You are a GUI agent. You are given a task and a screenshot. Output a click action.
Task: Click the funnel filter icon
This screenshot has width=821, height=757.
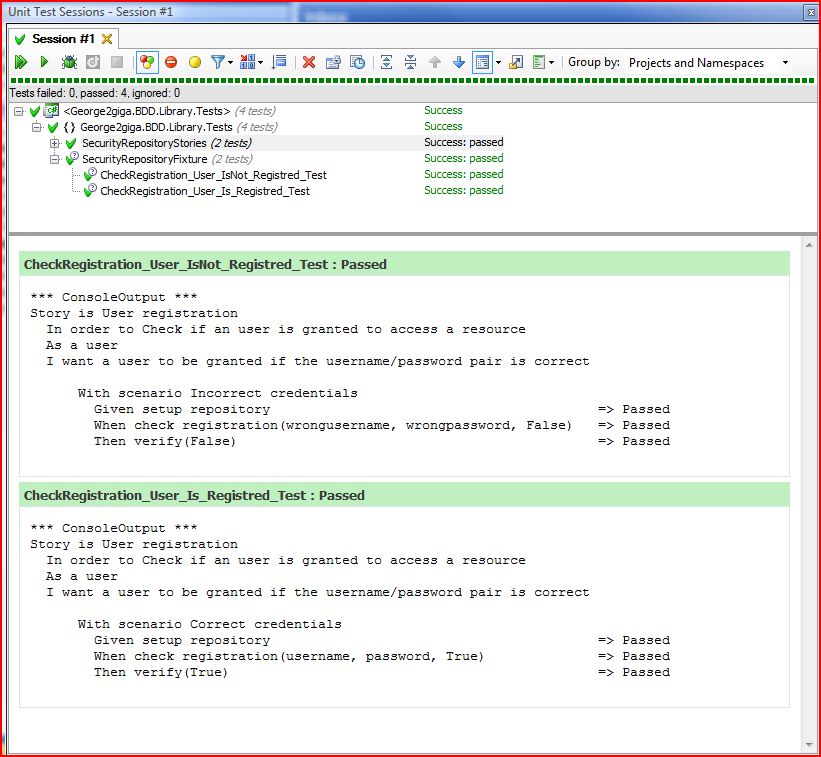point(217,62)
